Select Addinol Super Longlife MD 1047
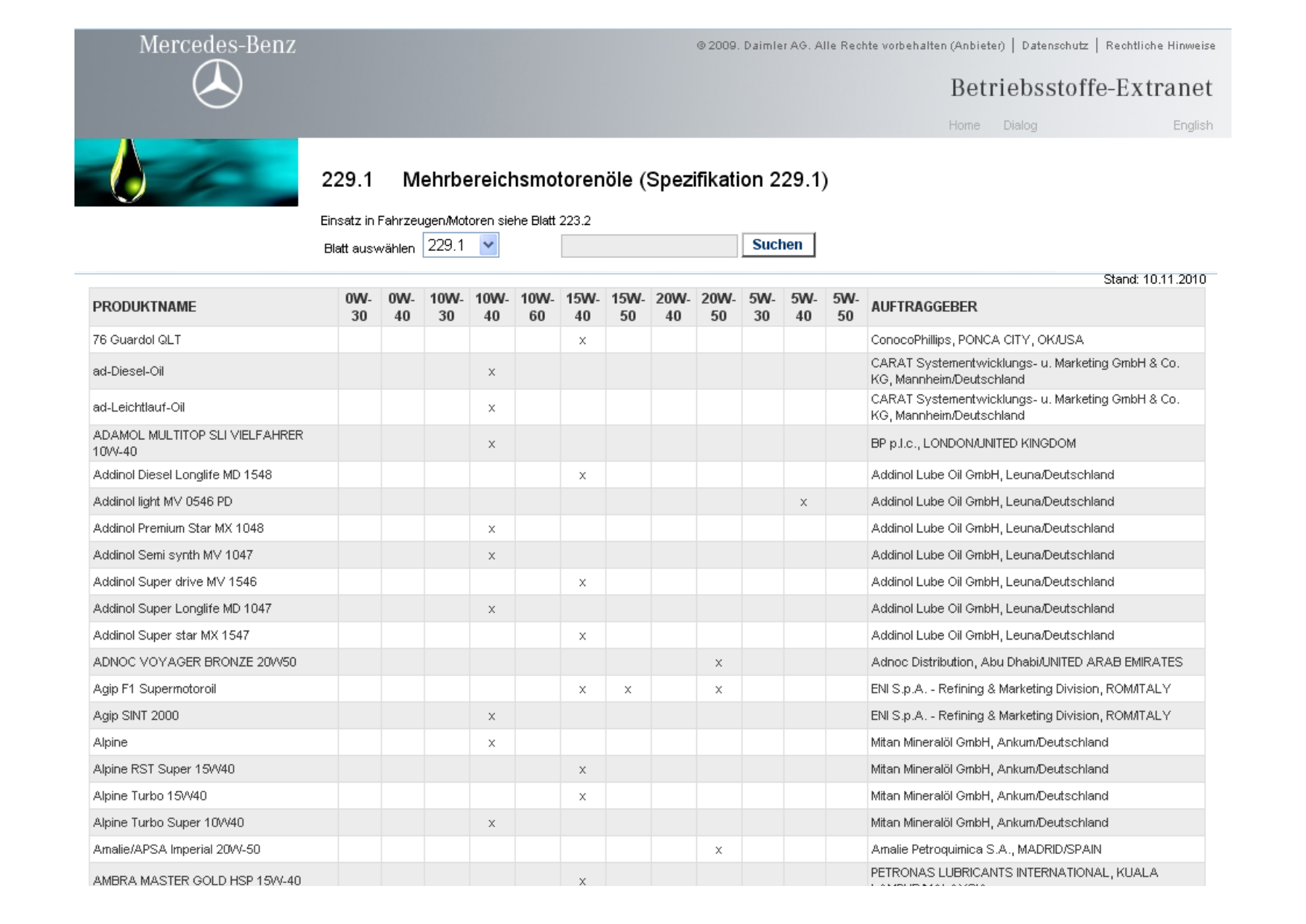Viewport: 1306px width, 924px height. point(182,608)
